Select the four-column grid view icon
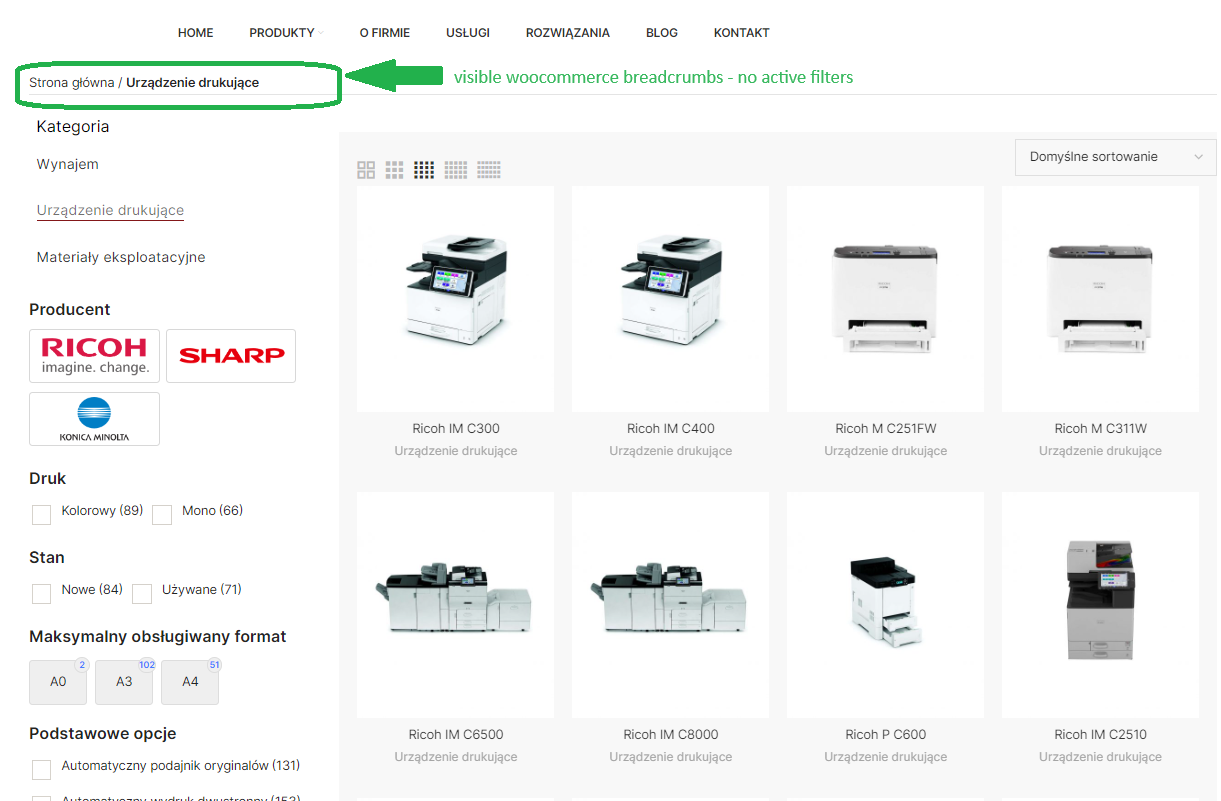Image resolution: width=1221 pixels, height=801 pixels. point(424,170)
